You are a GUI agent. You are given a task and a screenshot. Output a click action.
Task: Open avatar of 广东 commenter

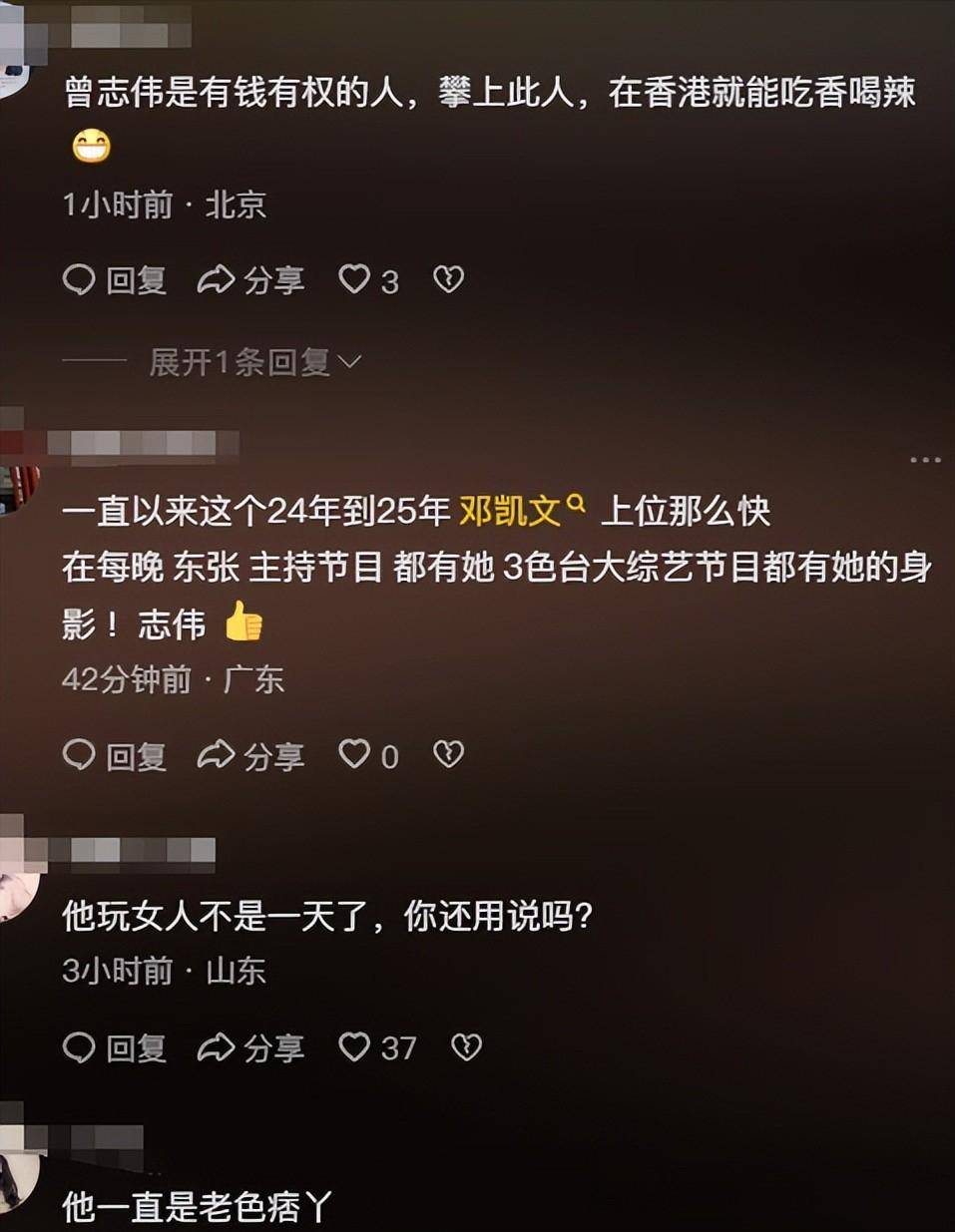(17, 489)
